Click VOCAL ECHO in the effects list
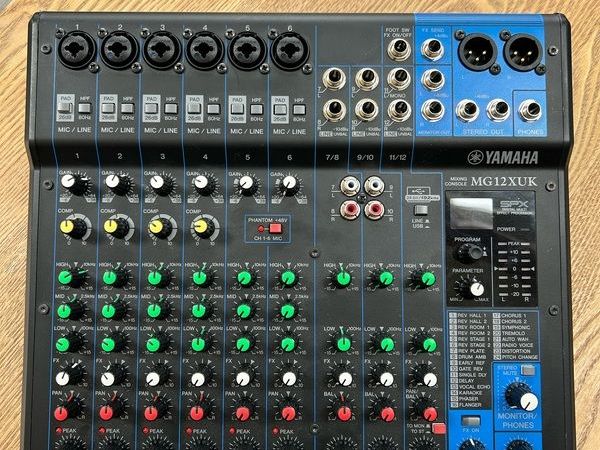The height and width of the screenshot is (450, 600). (474, 387)
